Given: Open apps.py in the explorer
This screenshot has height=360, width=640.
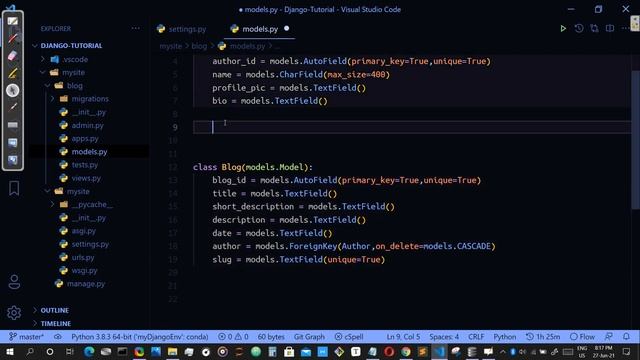Looking at the screenshot, I should click(x=85, y=138).
